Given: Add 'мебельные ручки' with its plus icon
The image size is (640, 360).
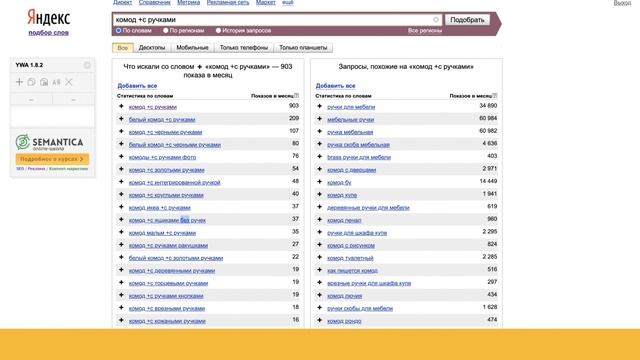Looking at the screenshot, I should click(x=320, y=119).
